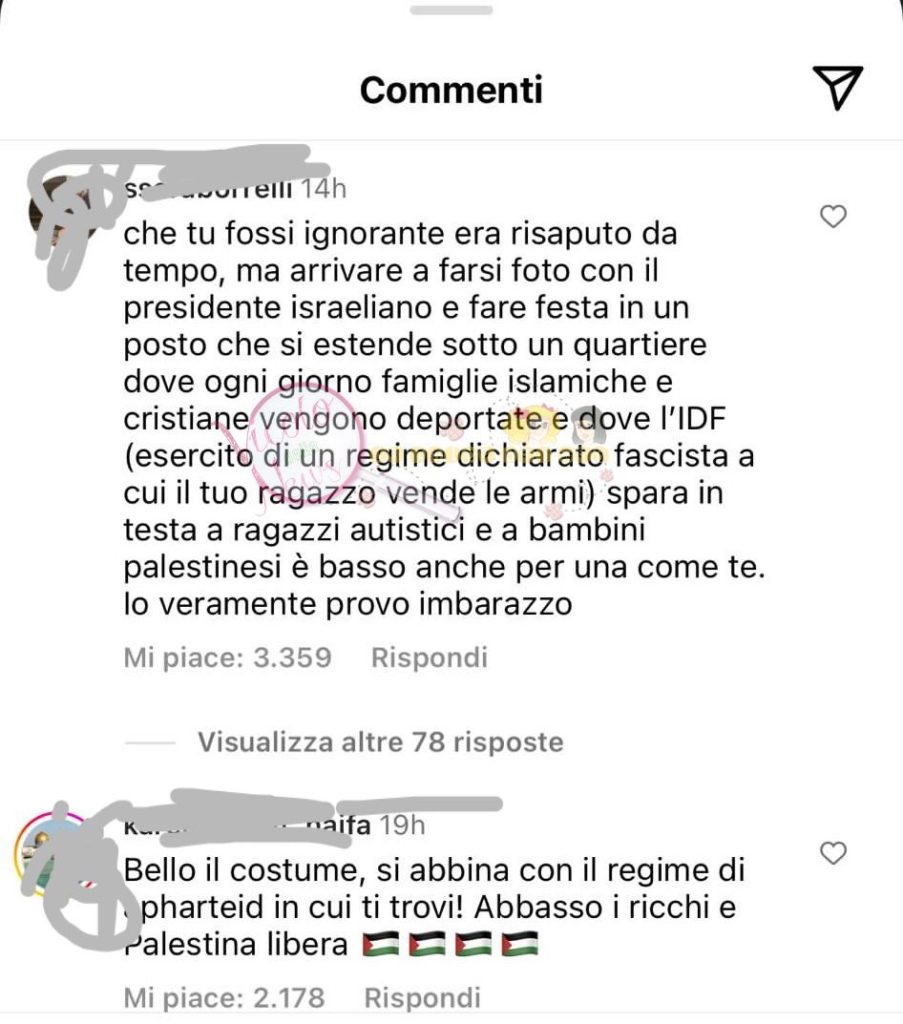Open likes list showing Mi piace: 3.359
The height and width of the screenshot is (1024, 903).
pos(227,657)
